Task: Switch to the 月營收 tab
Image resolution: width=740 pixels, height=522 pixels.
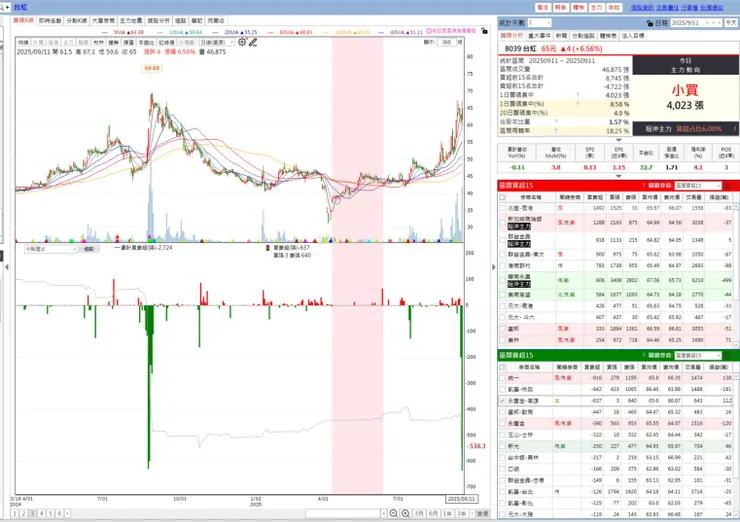Action: click(216, 21)
